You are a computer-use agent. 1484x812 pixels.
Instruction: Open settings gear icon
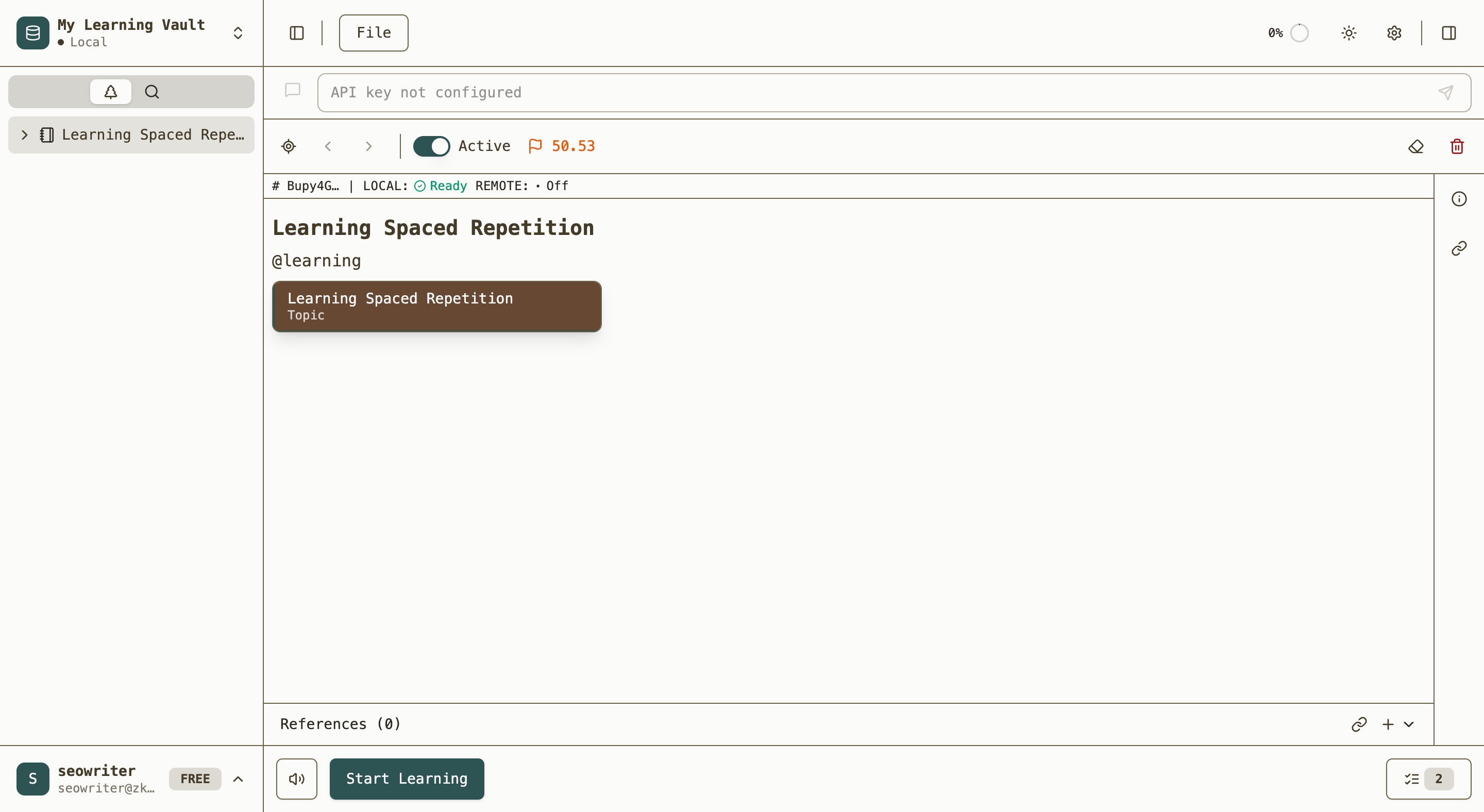1393,33
